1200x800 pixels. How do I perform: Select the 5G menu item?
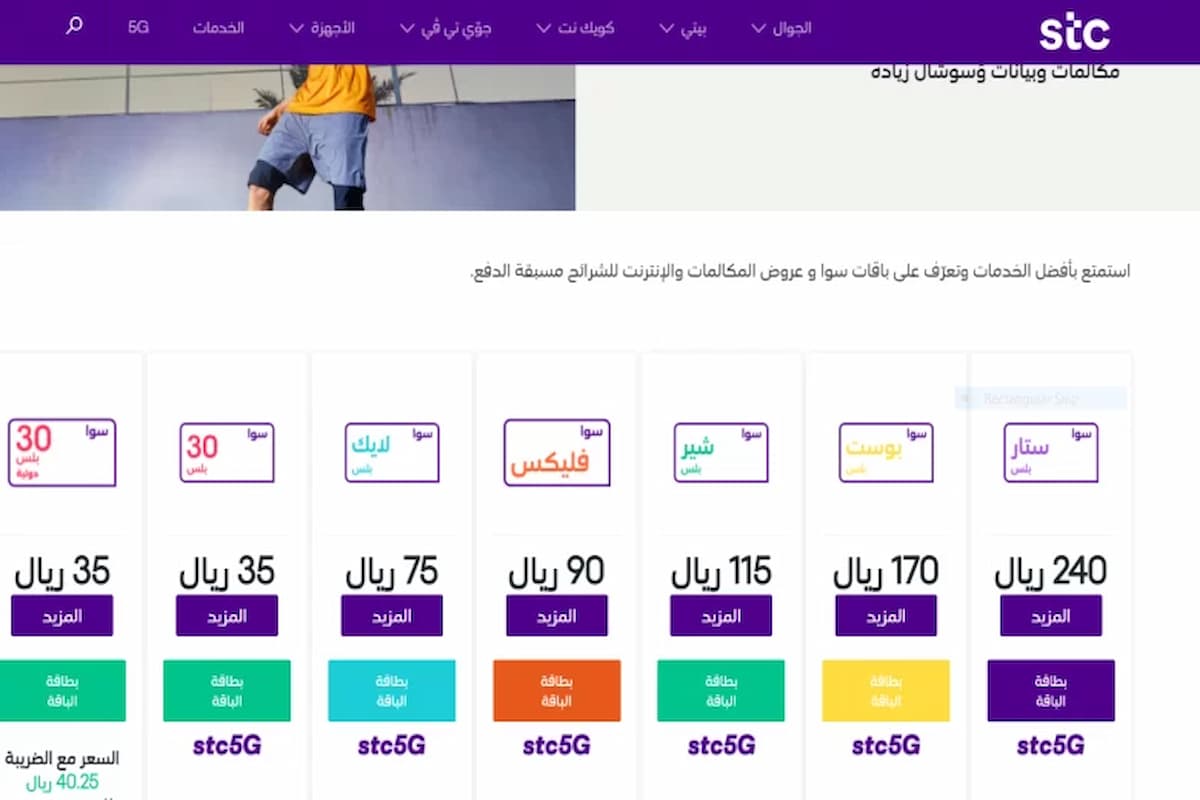137,28
